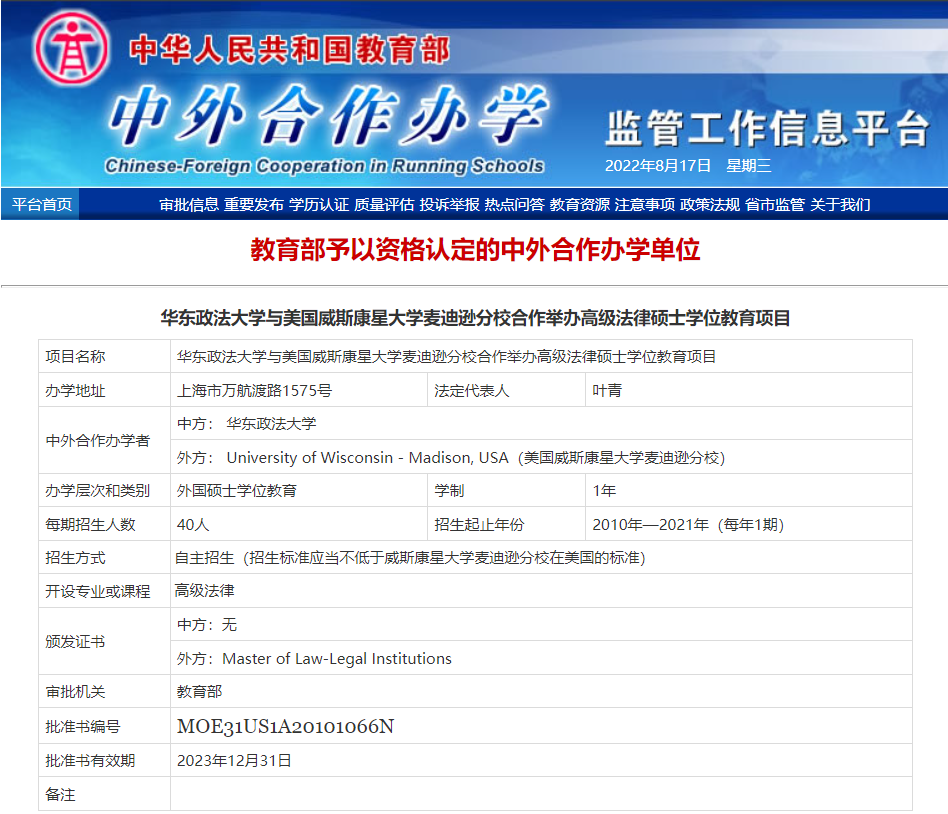948x814 pixels.
Task: Select University of Wisconsin - Madison, USA text
Action: [367, 458]
